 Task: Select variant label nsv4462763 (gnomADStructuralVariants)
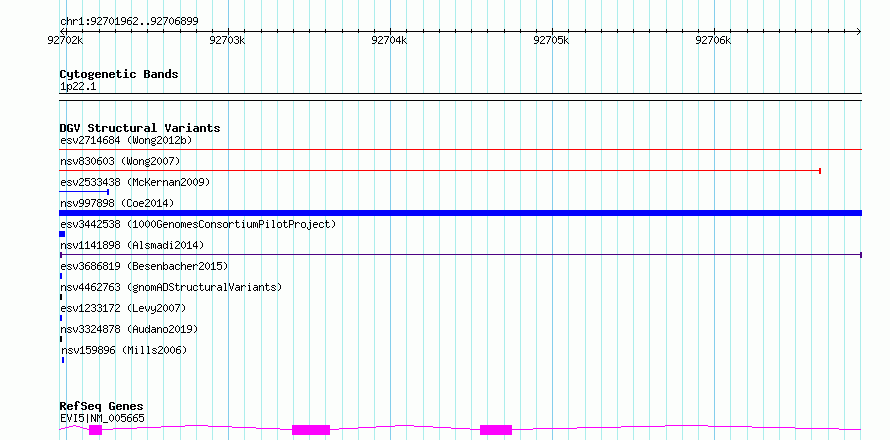pyautogui.click(x=171, y=287)
